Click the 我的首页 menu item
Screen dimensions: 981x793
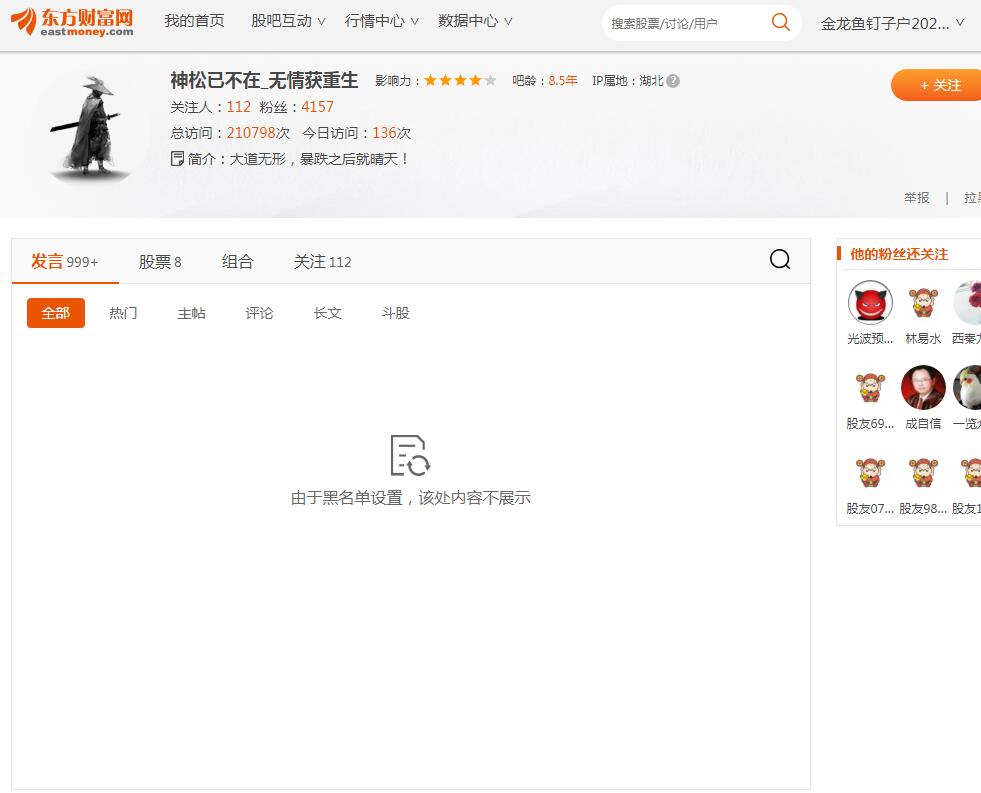(x=194, y=21)
